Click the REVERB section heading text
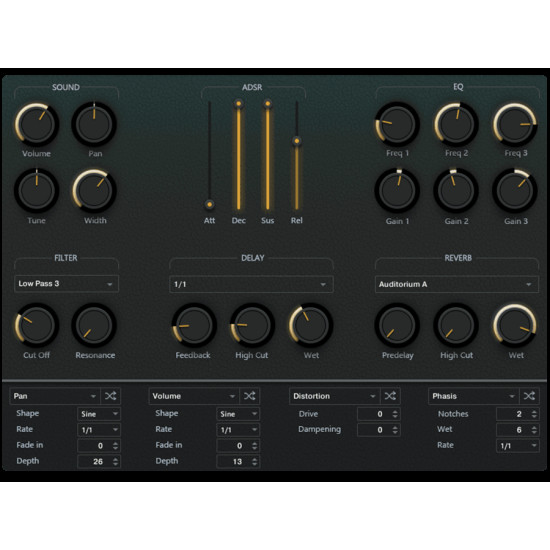Screen dimensions: 550x550 point(458,258)
